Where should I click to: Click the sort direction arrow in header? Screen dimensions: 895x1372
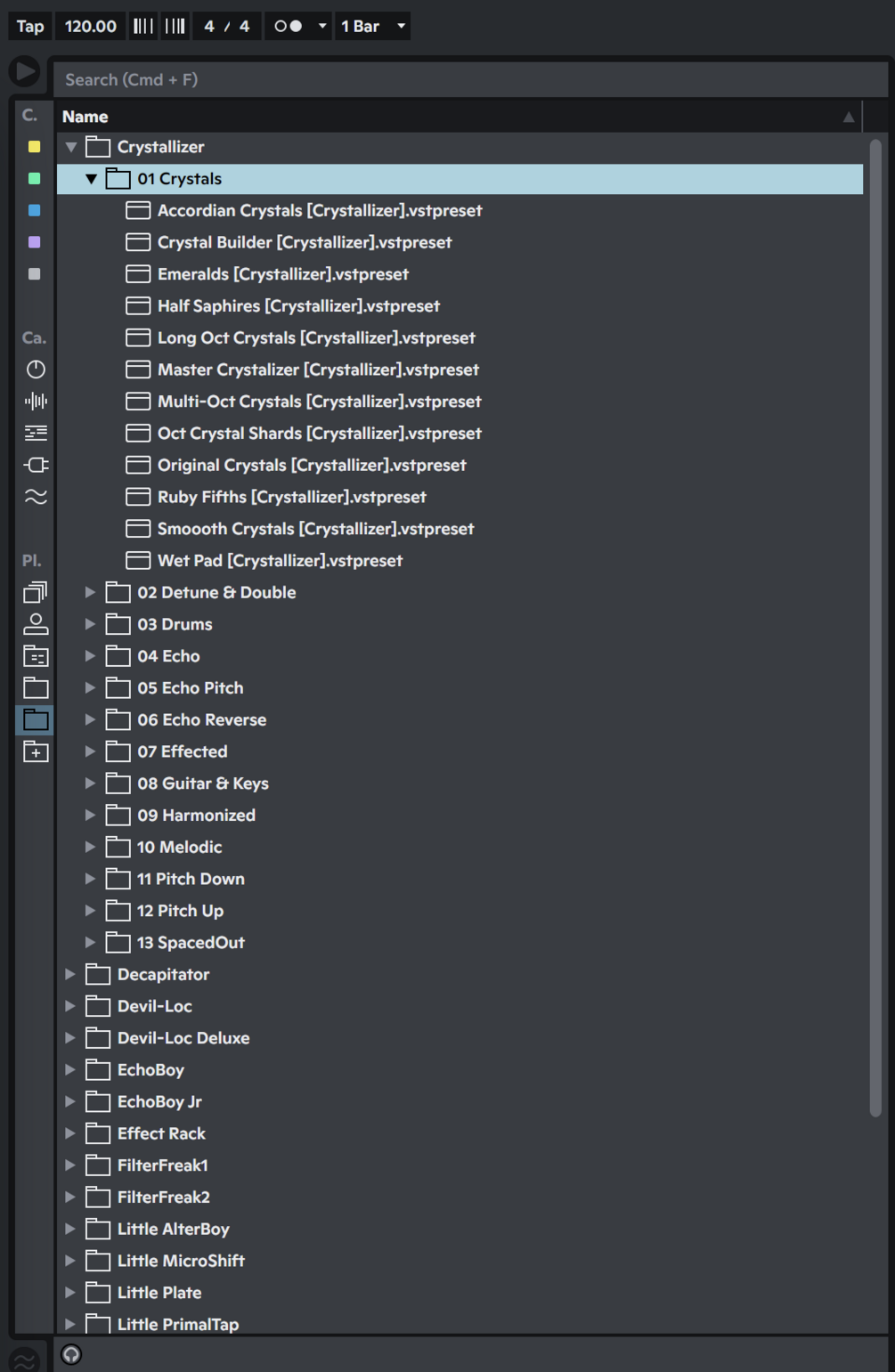pos(849,117)
